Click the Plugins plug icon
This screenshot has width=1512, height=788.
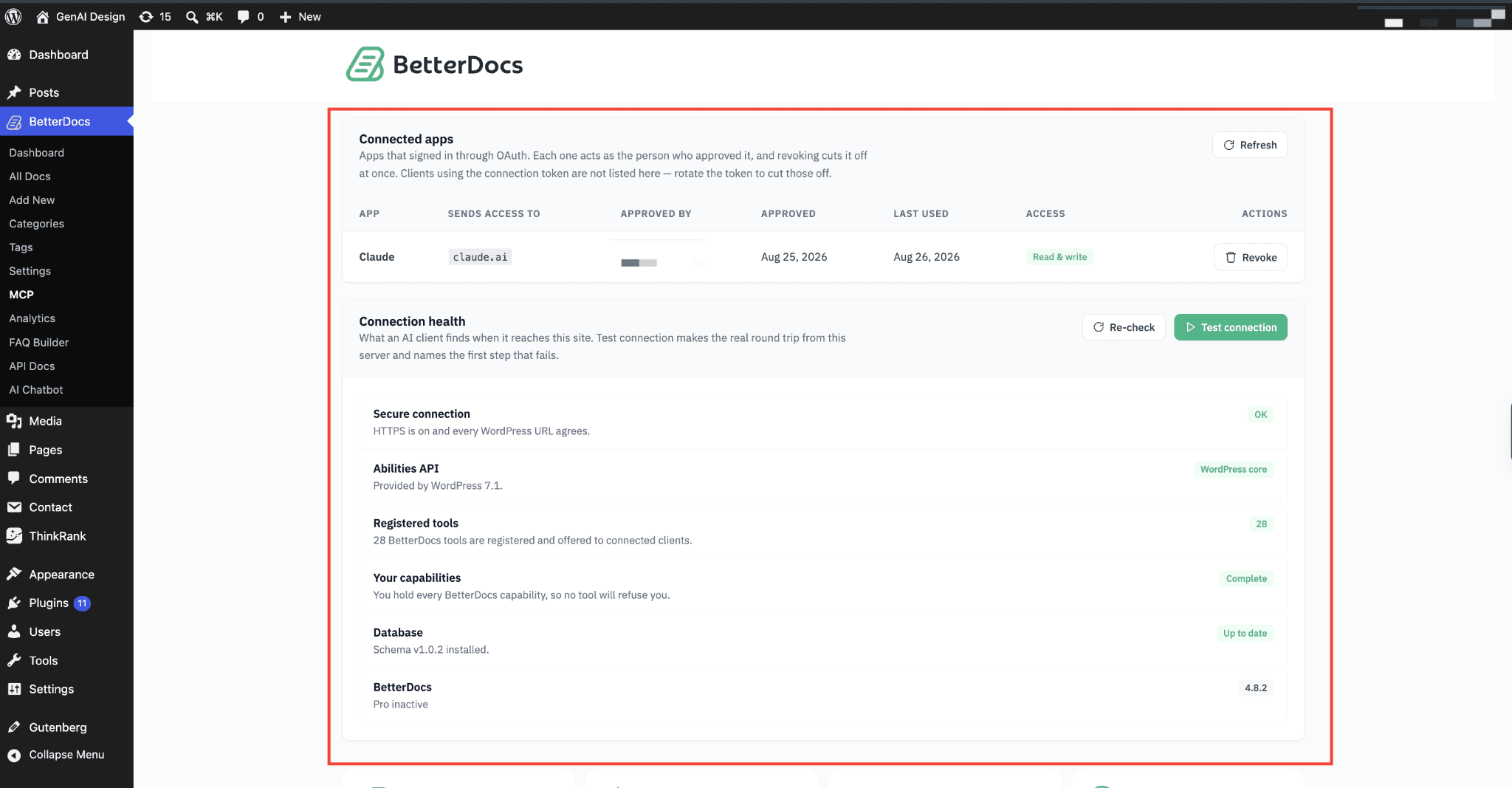[14, 603]
